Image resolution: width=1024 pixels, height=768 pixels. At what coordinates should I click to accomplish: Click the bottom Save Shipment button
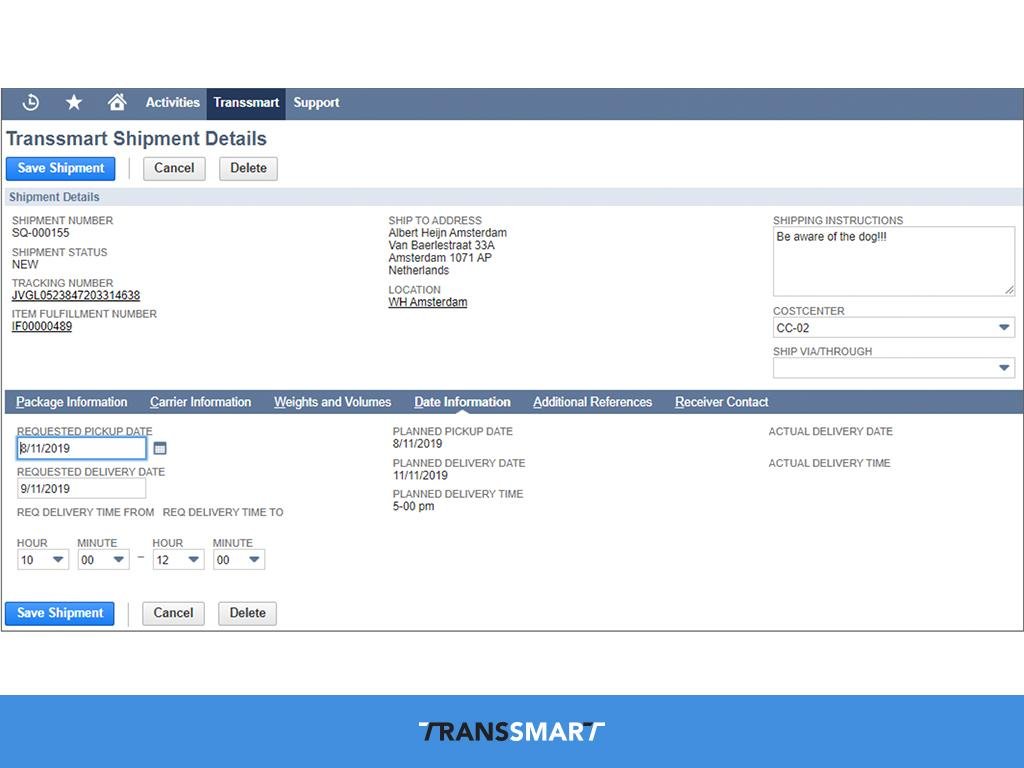[60, 613]
